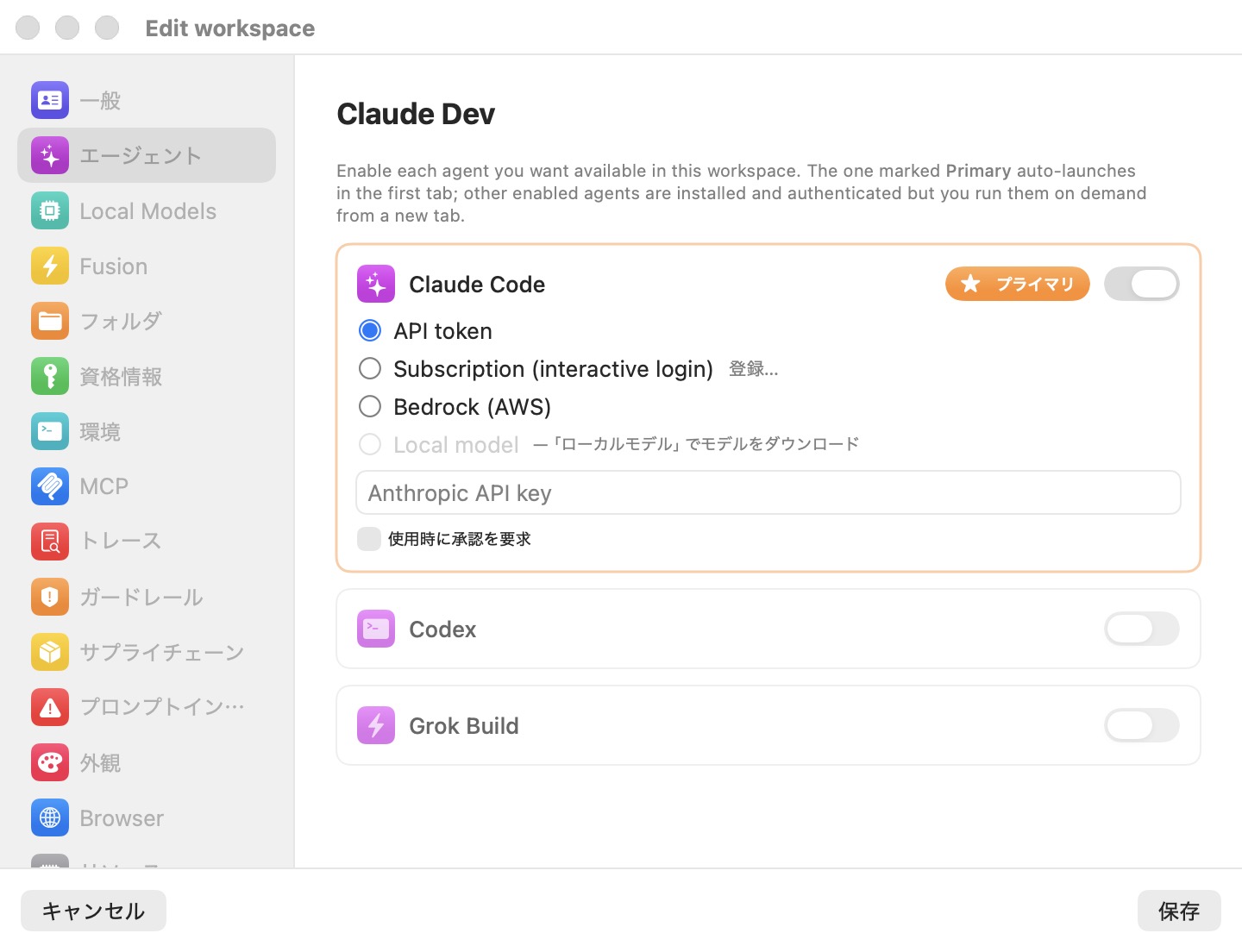
Task: Open the ガードレール section
Action: [147, 597]
